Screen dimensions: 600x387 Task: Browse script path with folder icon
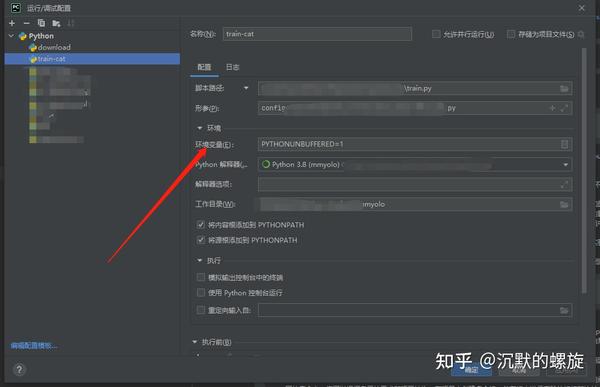point(564,88)
